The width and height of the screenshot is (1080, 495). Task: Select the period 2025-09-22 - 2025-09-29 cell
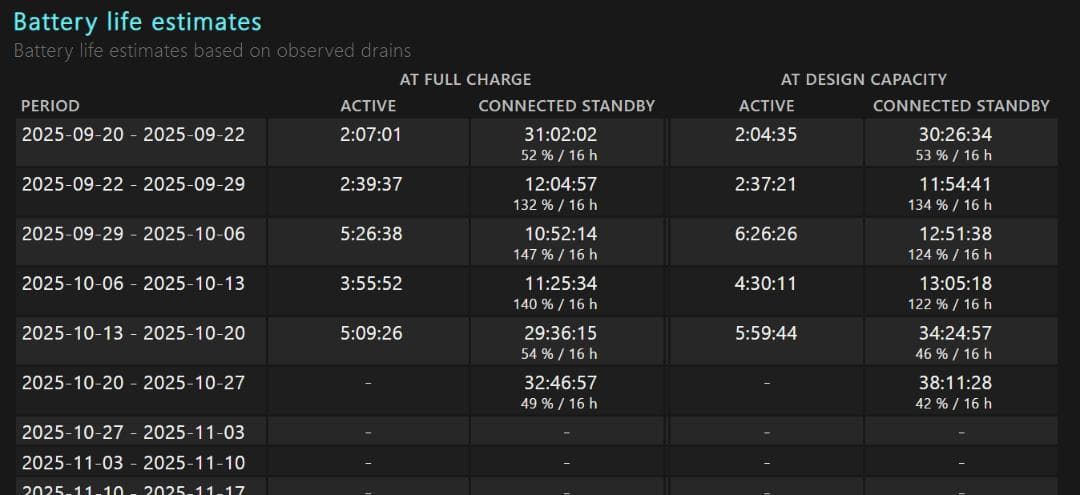133,184
